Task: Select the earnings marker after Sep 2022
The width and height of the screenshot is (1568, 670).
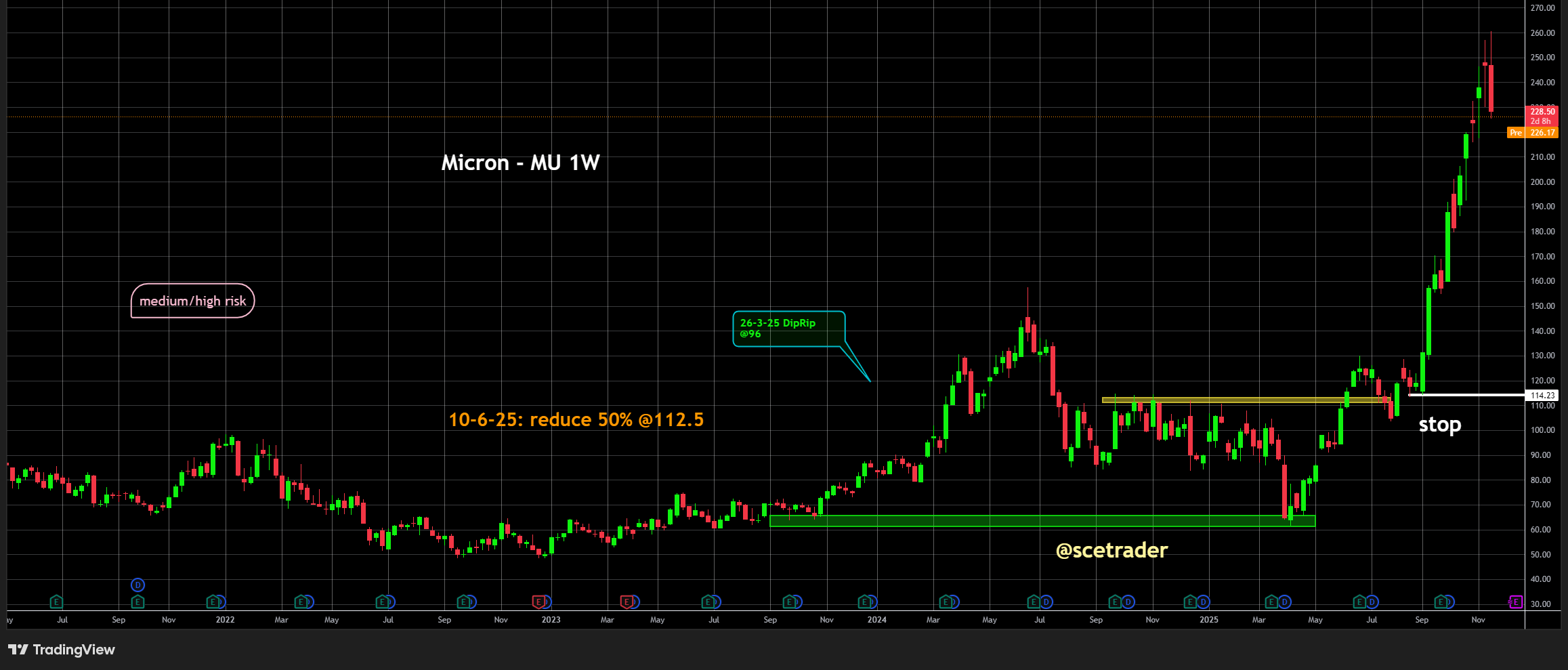Action: (x=463, y=602)
